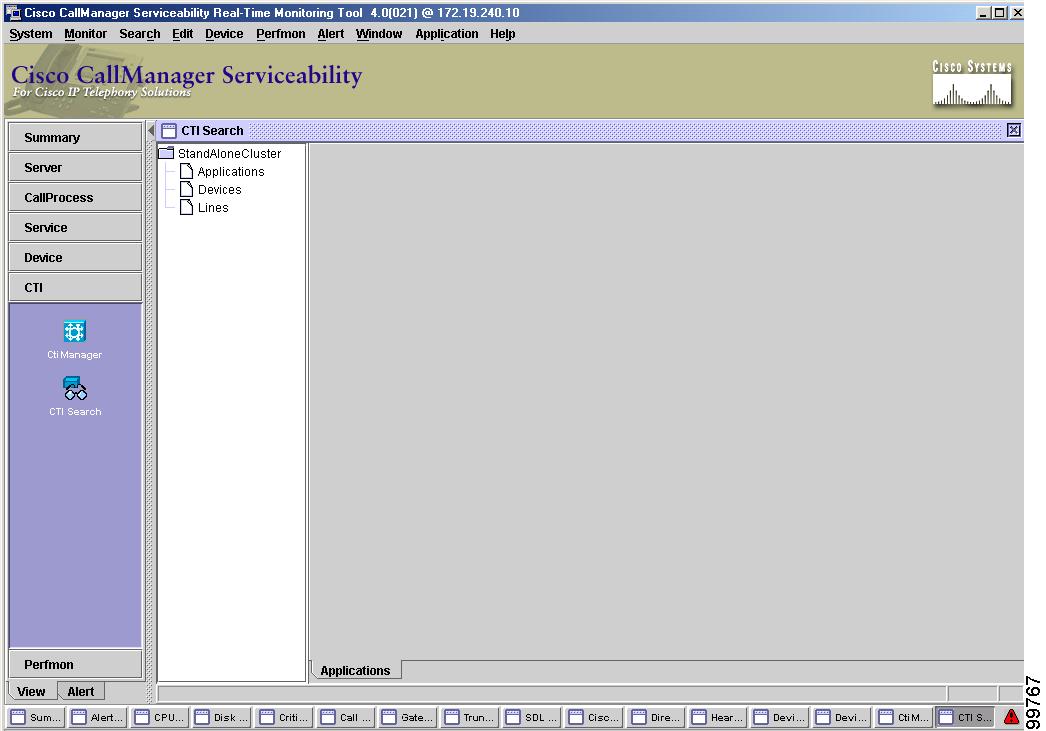Switch to the View tab
Image resolution: width=1046 pixels, height=731 pixels.
[31, 692]
